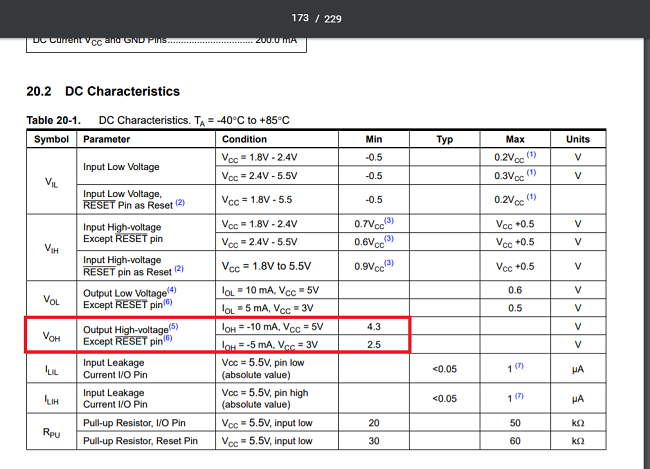Click the VIH symbol cell

[x=51, y=248]
